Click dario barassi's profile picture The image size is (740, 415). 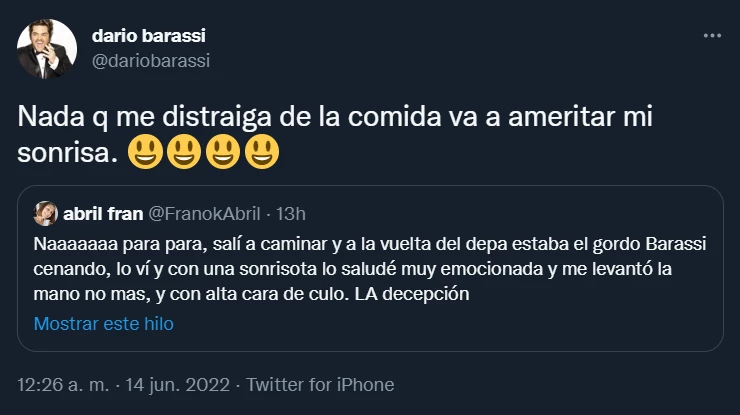click(x=47, y=48)
